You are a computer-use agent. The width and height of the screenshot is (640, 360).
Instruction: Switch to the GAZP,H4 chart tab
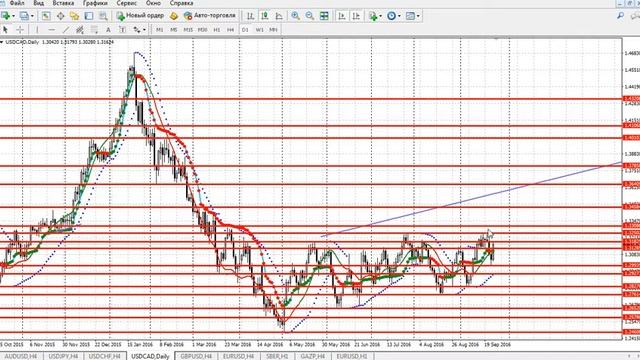click(313, 356)
